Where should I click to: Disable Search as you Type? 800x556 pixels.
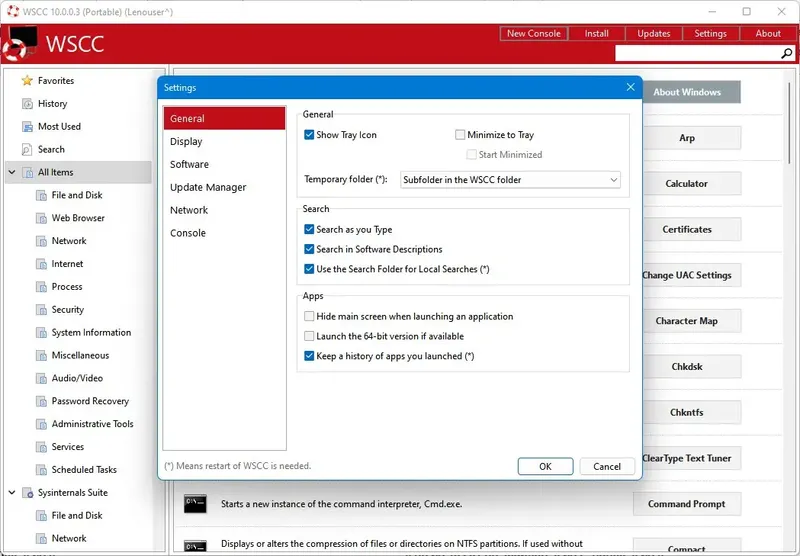[x=309, y=230]
